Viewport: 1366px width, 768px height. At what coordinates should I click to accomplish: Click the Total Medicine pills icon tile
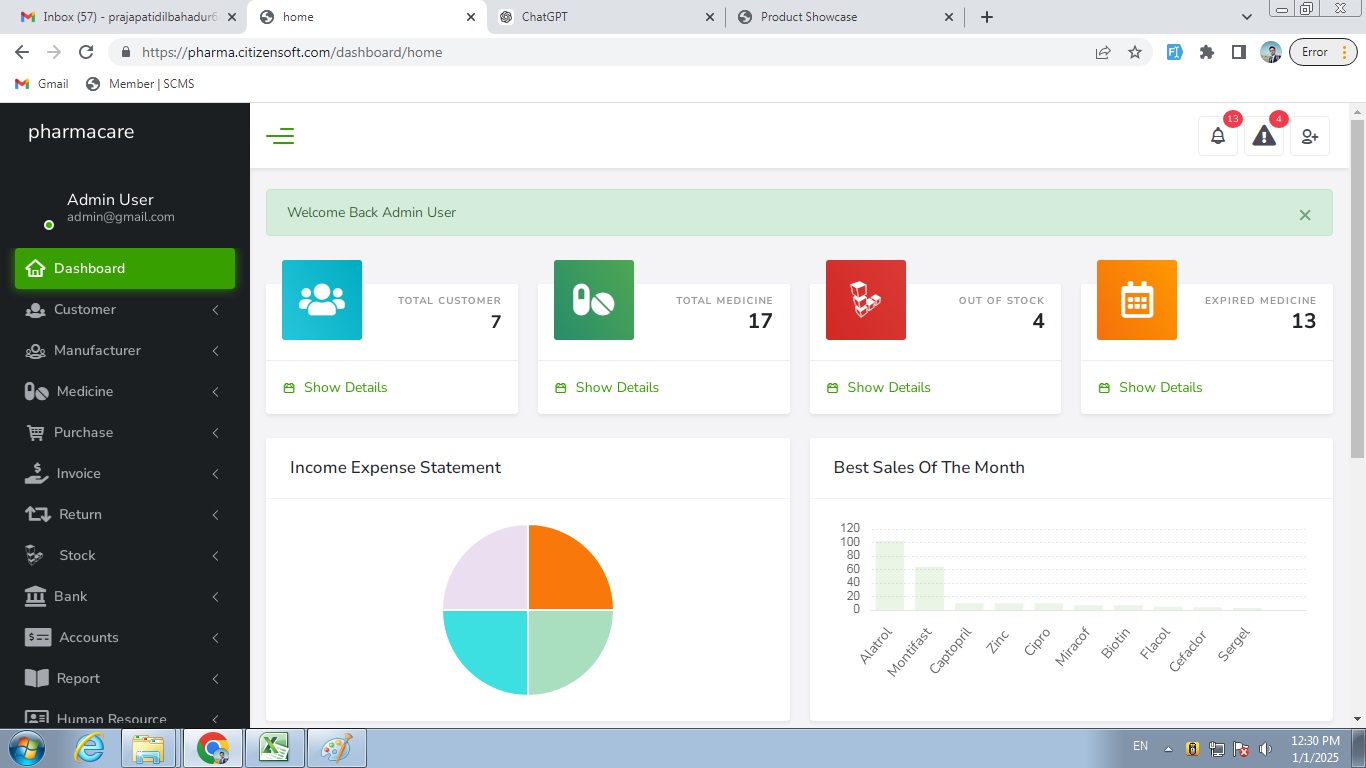point(594,300)
